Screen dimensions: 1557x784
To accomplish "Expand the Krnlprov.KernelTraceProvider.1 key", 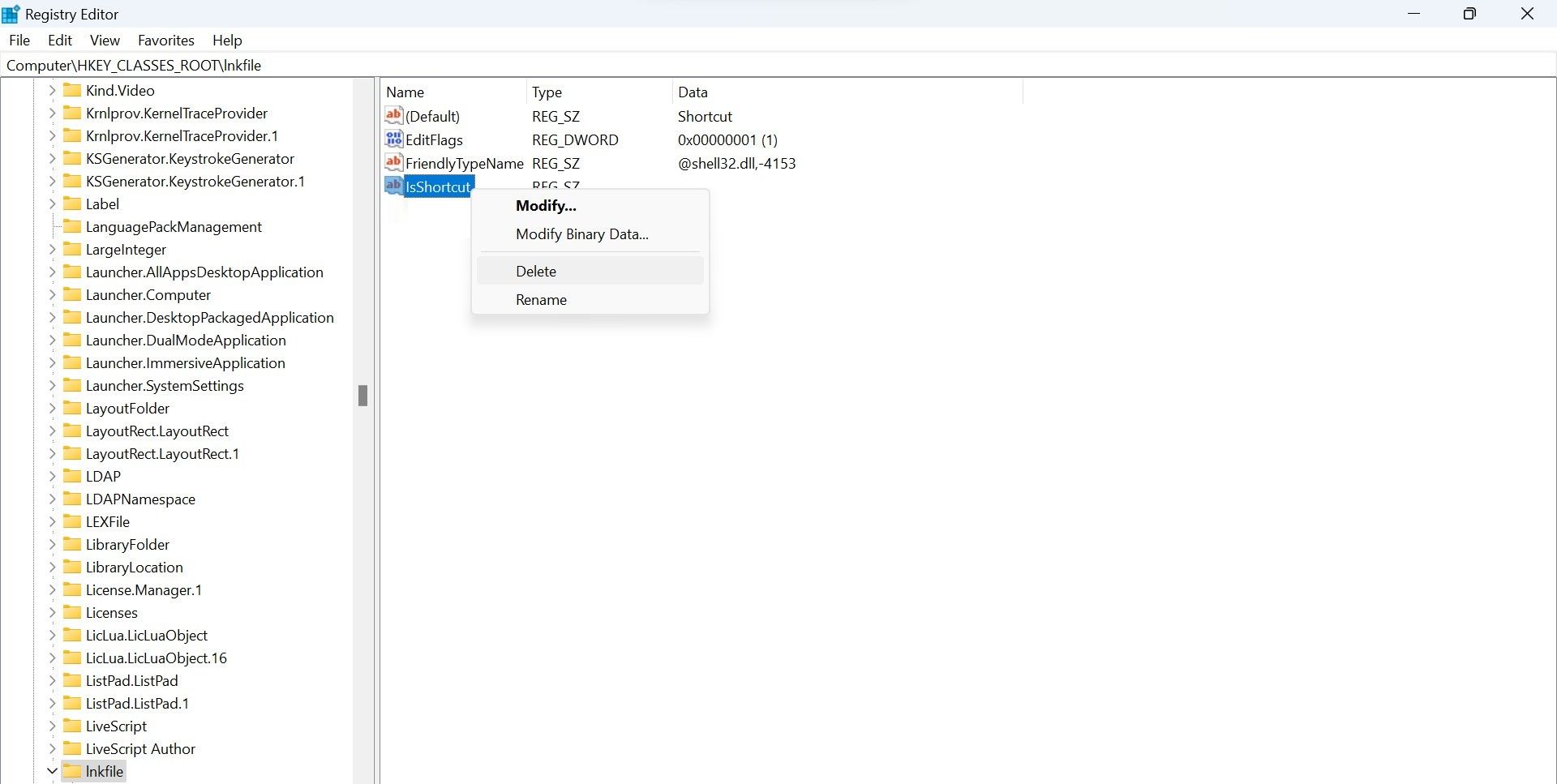I will 52,135.
